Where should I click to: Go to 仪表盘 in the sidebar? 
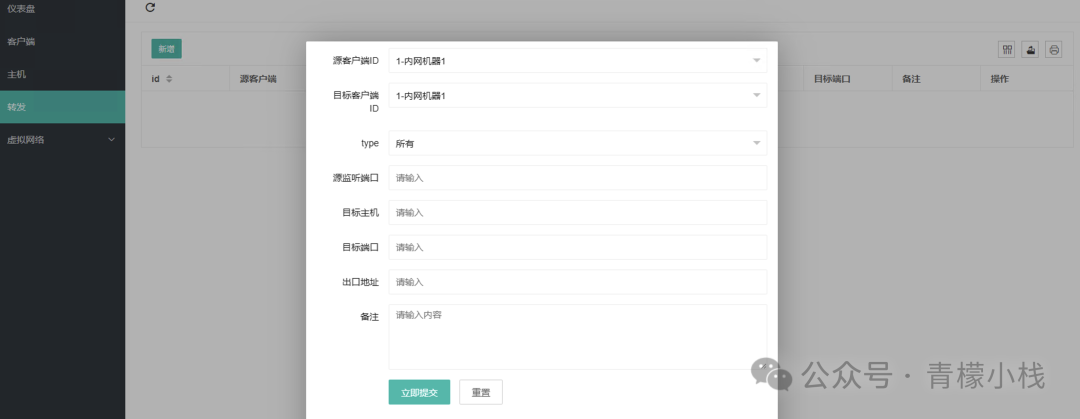(x=22, y=9)
